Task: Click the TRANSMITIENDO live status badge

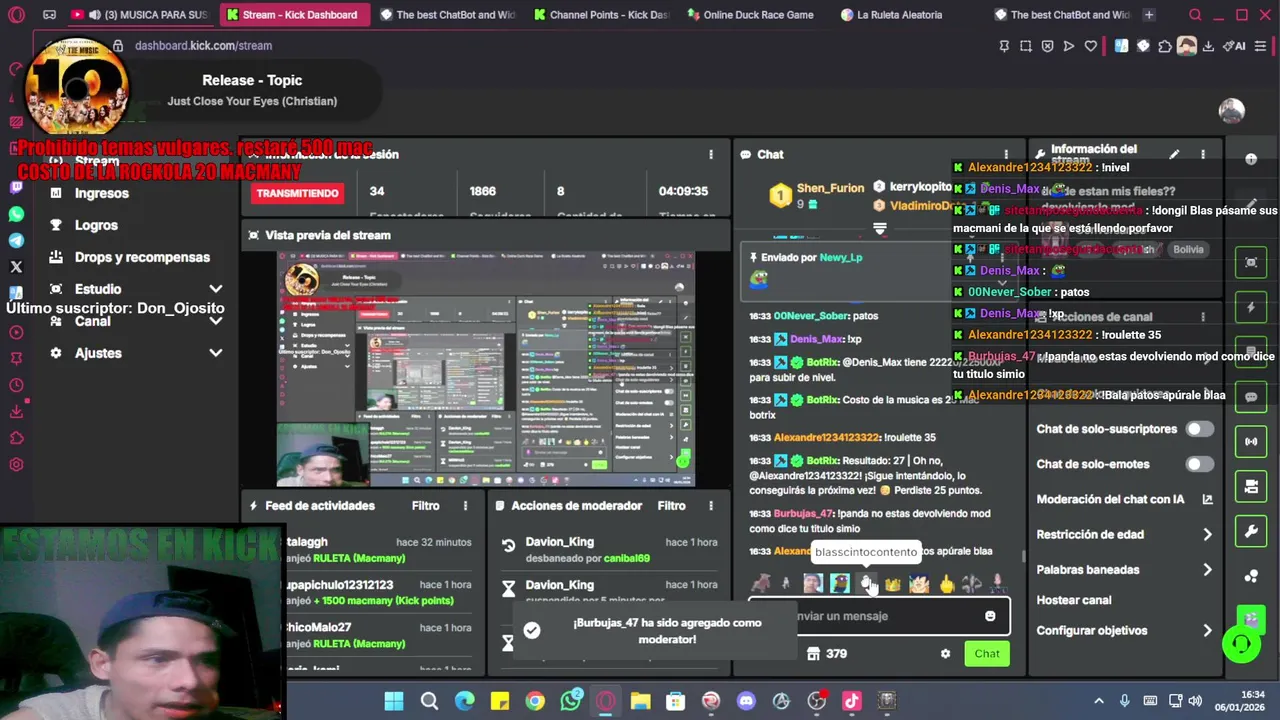Action: click(x=297, y=193)
